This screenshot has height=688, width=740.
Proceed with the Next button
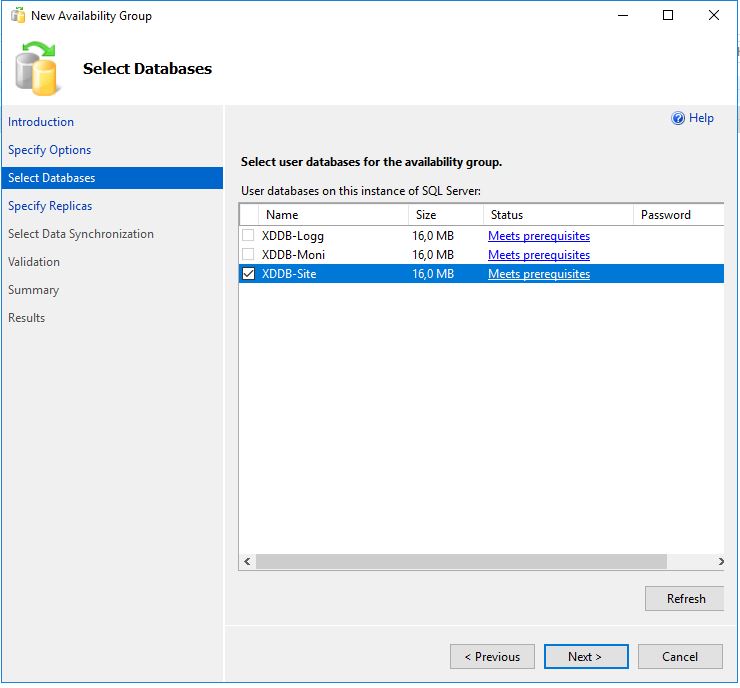[586, 656]
